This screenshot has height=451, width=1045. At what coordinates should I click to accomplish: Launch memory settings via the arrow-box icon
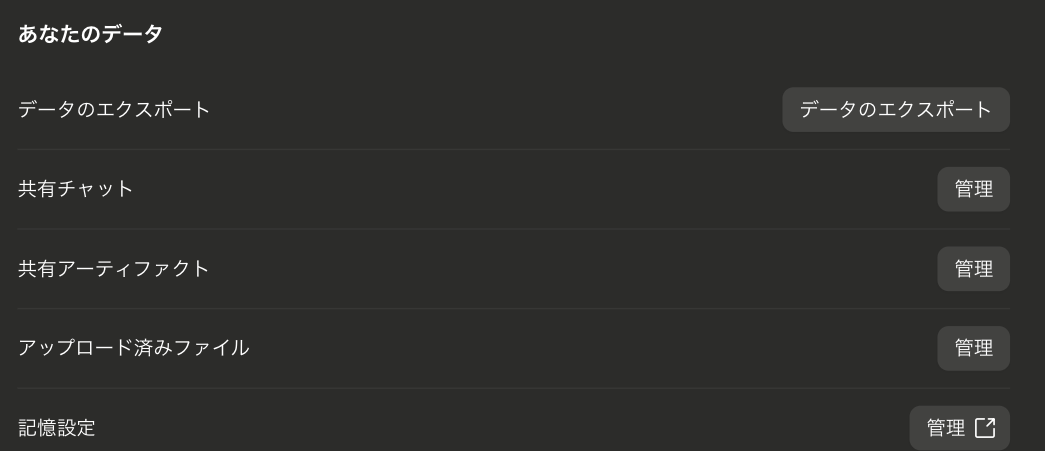(x=985, y=428)
